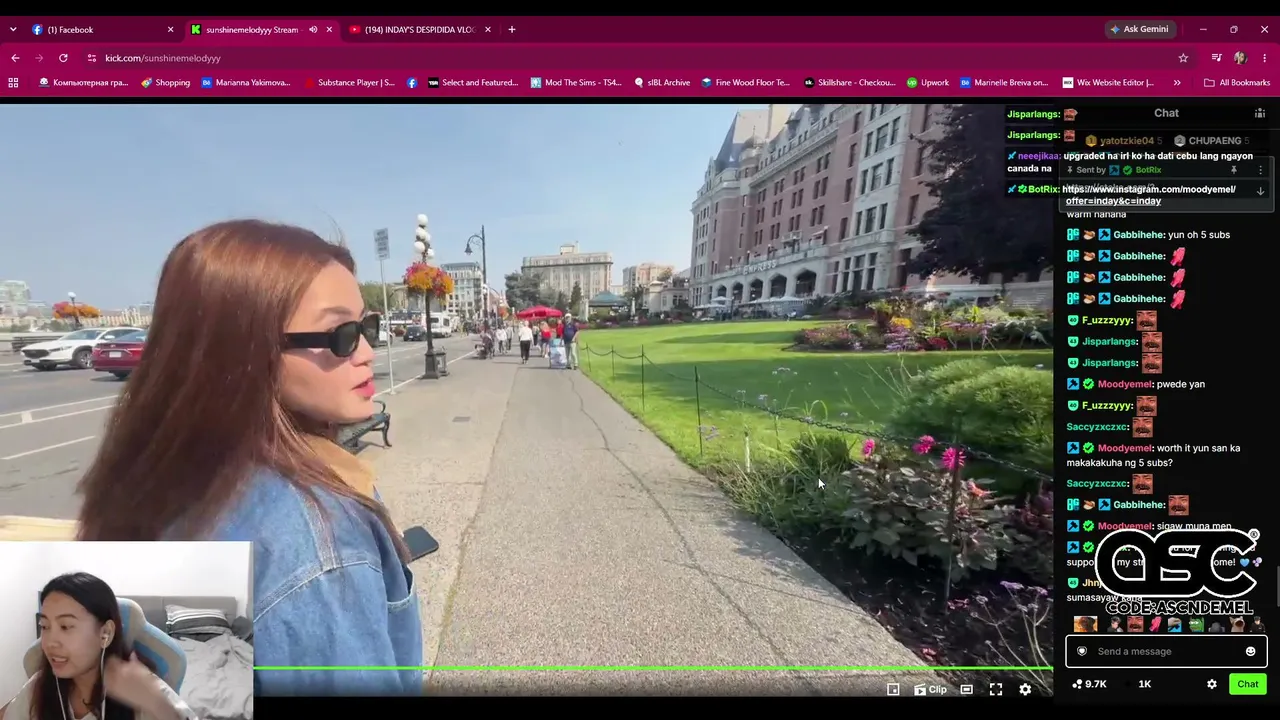The height and width of the screenshot is (720, 1280).
Task: Open the sIBL Archive bookmark
Action: click(661, 82)
